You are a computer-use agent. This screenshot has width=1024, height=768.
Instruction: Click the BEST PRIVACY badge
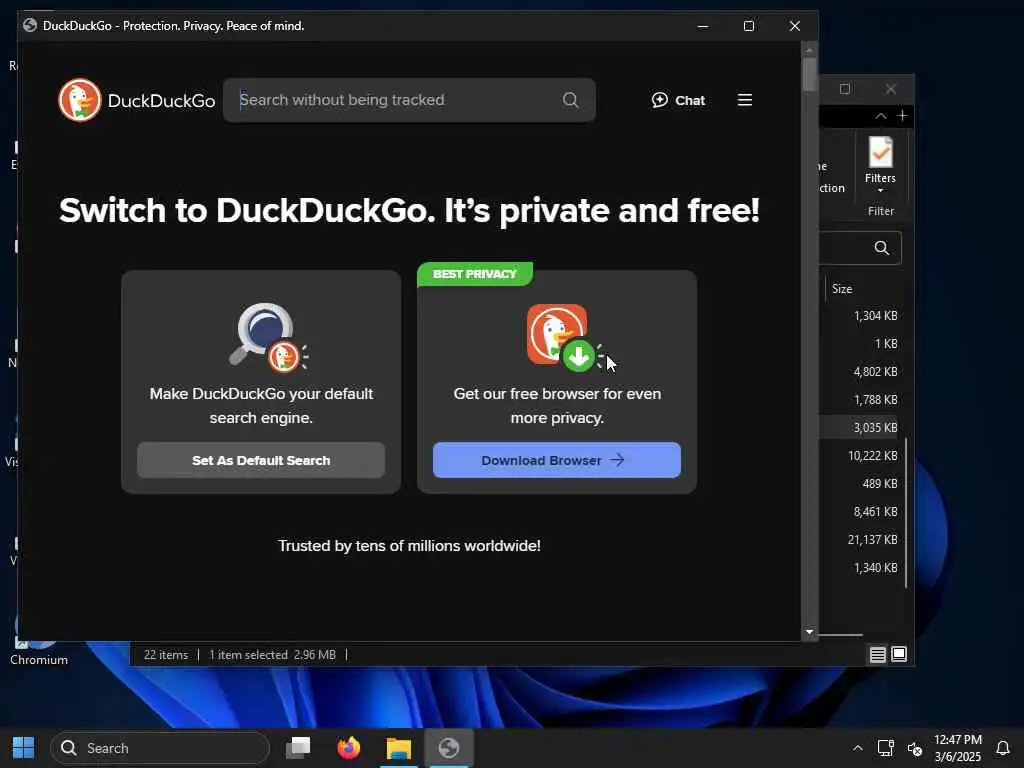click(x=475, y=274)
